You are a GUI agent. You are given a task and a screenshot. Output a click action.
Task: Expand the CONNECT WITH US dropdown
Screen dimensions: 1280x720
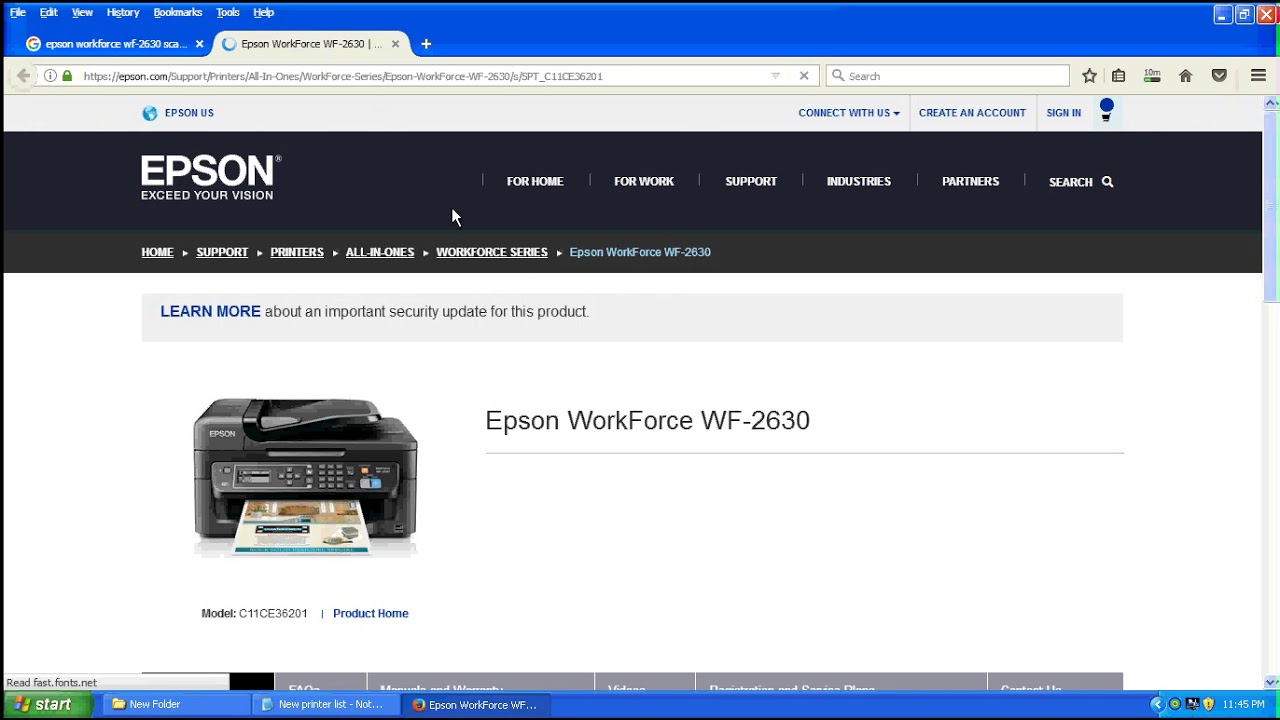click(x=849, y=113)
